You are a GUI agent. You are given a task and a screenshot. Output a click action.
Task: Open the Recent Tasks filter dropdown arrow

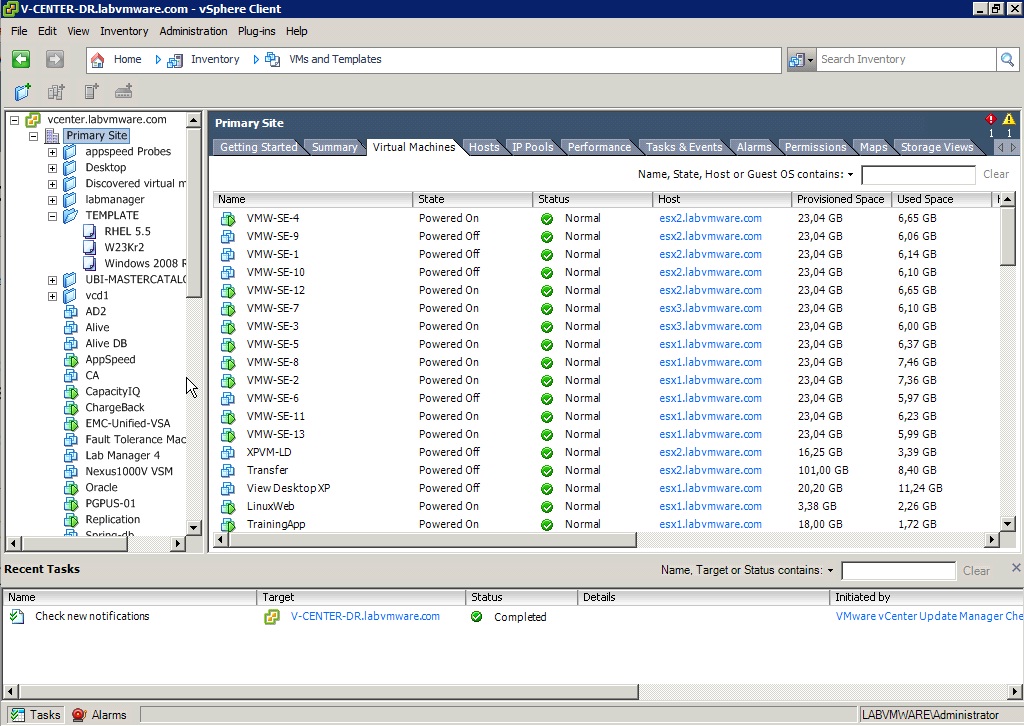(830, 571)
